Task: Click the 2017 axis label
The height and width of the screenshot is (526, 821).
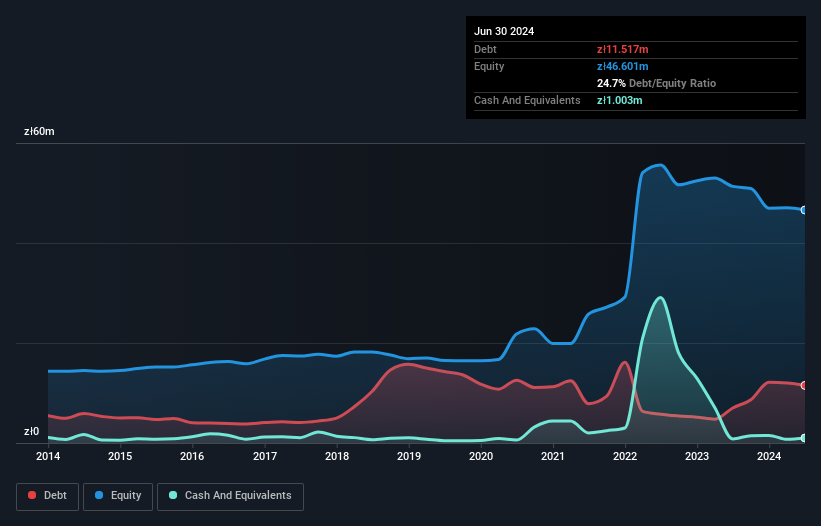Action: coord(265,456)
